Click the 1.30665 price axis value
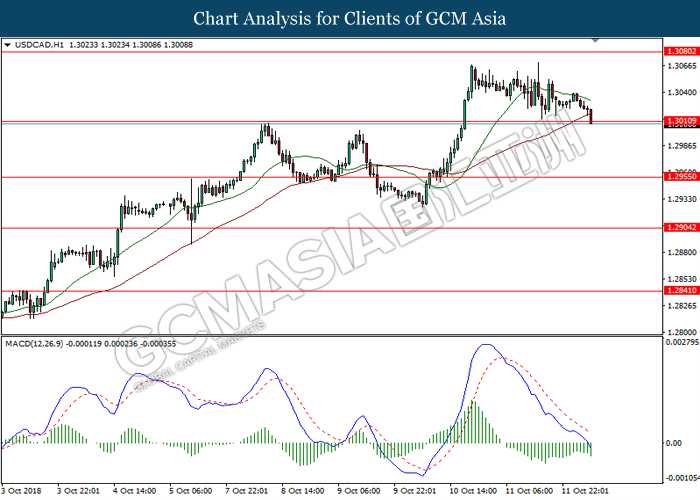 [x=682, y=66]
